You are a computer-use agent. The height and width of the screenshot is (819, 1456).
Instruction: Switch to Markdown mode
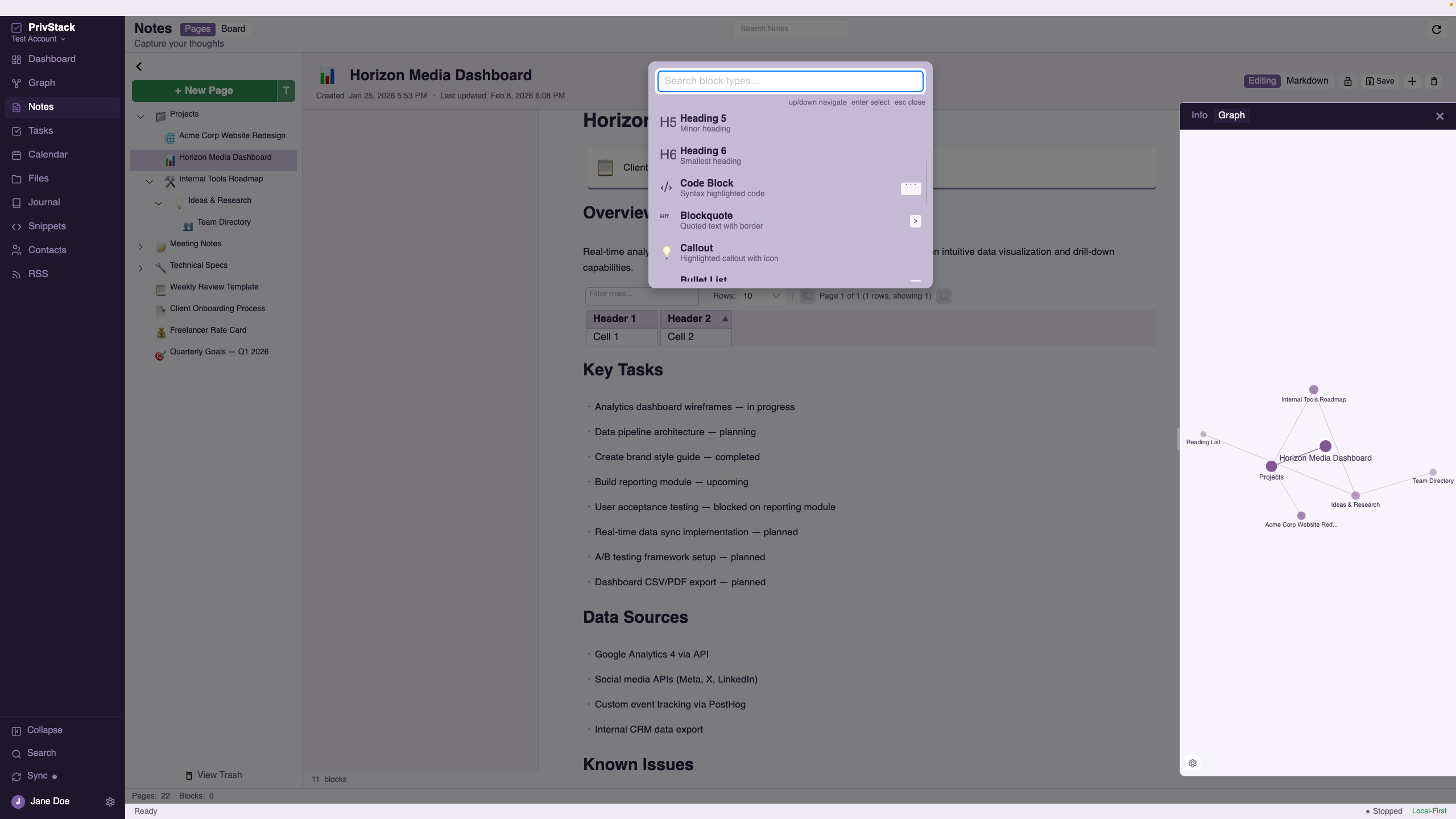[1306, 81]
